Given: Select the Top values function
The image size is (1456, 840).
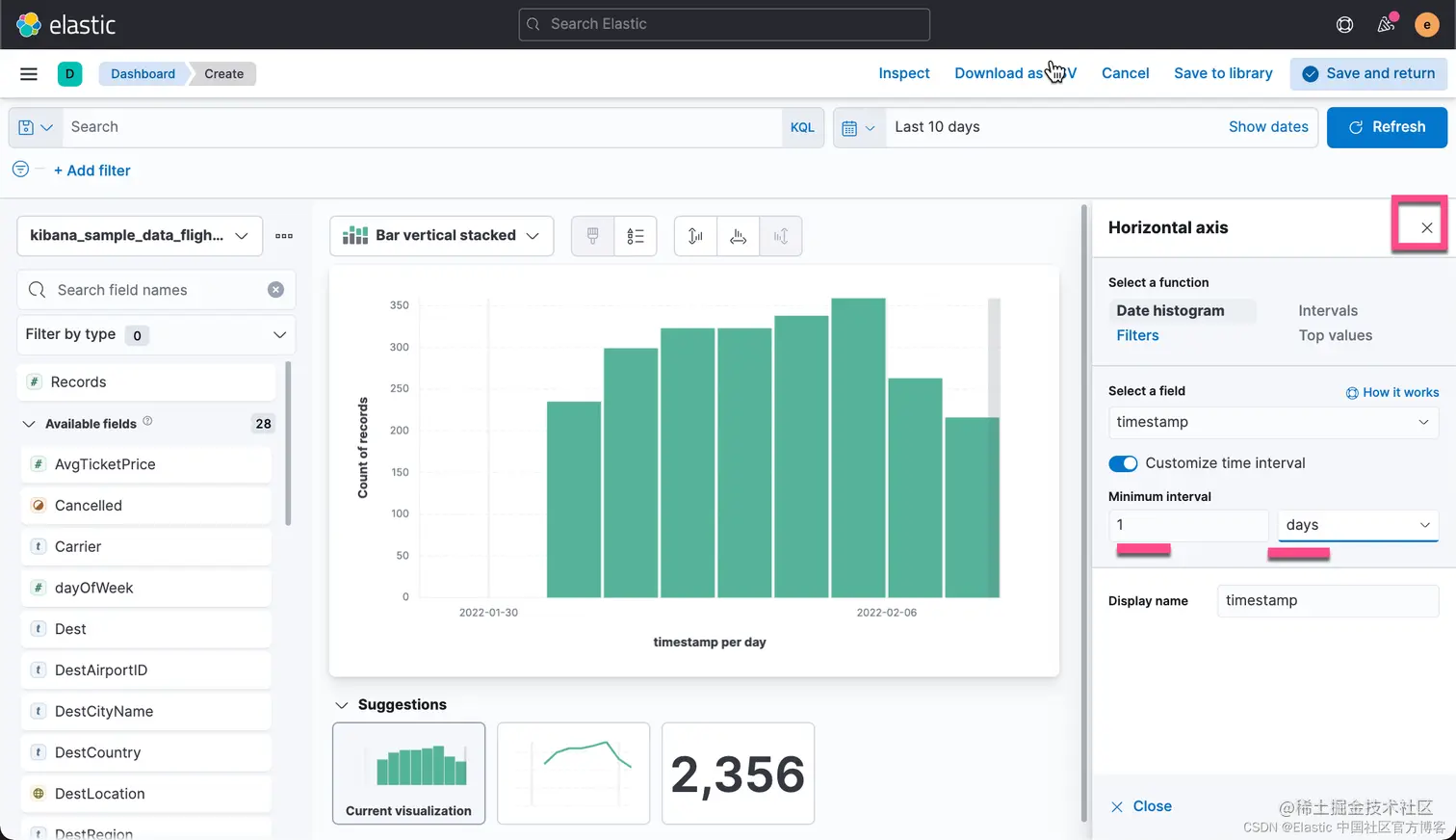Looking at the screenshot, I should [1335, 335].
